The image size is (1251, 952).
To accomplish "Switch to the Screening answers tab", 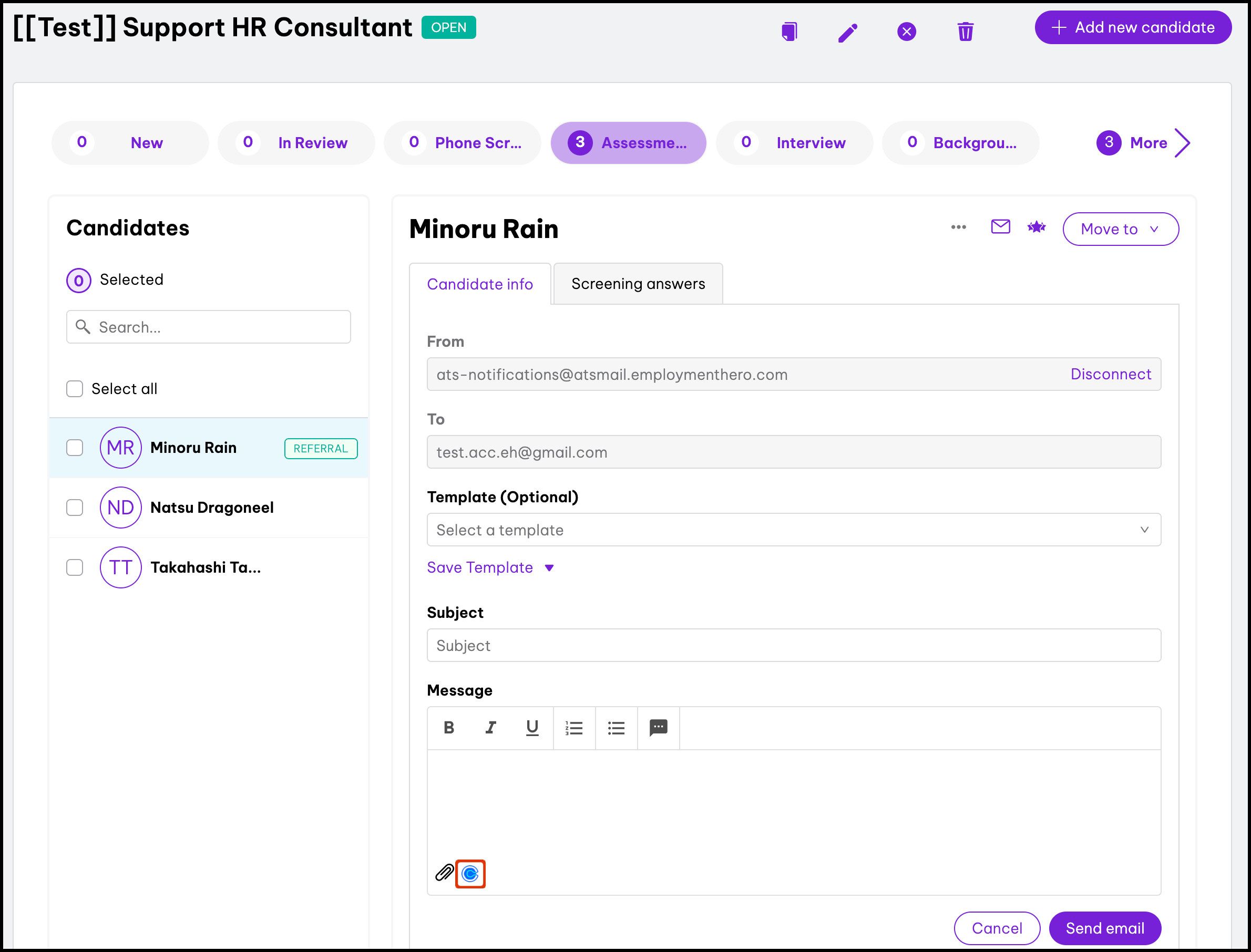I will (x=638, y=284).
